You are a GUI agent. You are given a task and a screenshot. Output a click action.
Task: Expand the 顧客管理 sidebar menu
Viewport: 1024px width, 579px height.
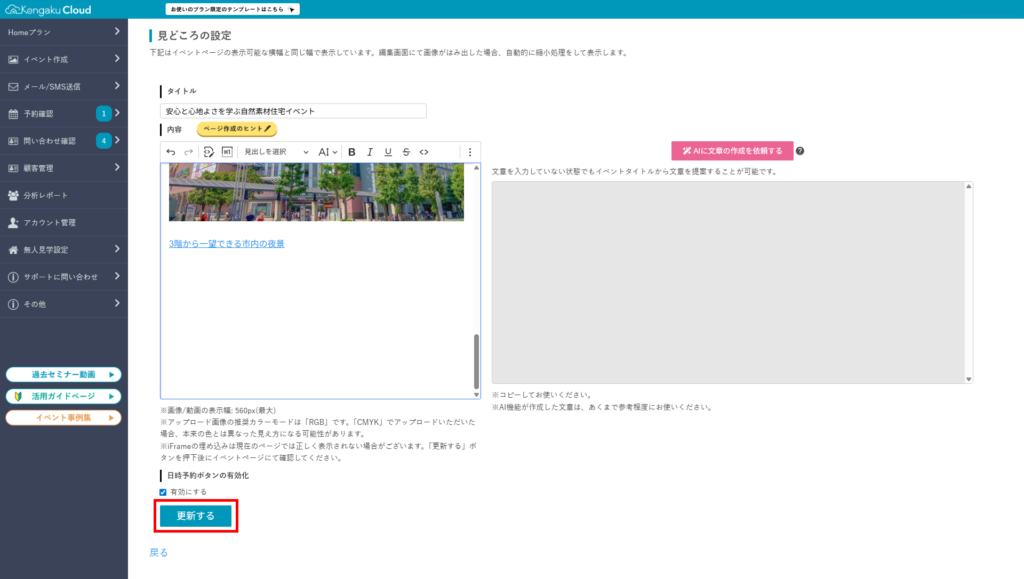[64, 168]
